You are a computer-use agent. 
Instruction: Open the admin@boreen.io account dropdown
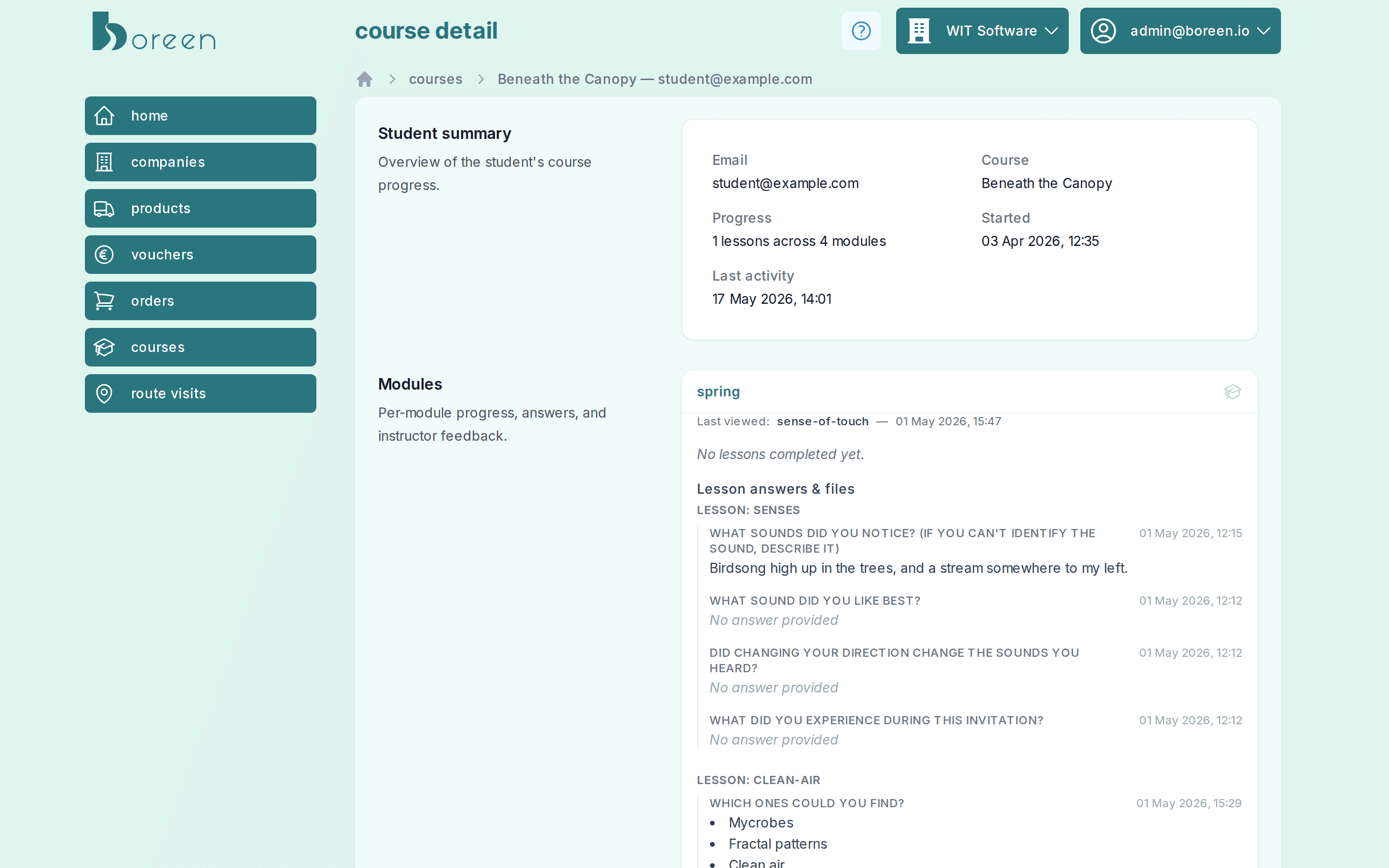coord(1180,31)
